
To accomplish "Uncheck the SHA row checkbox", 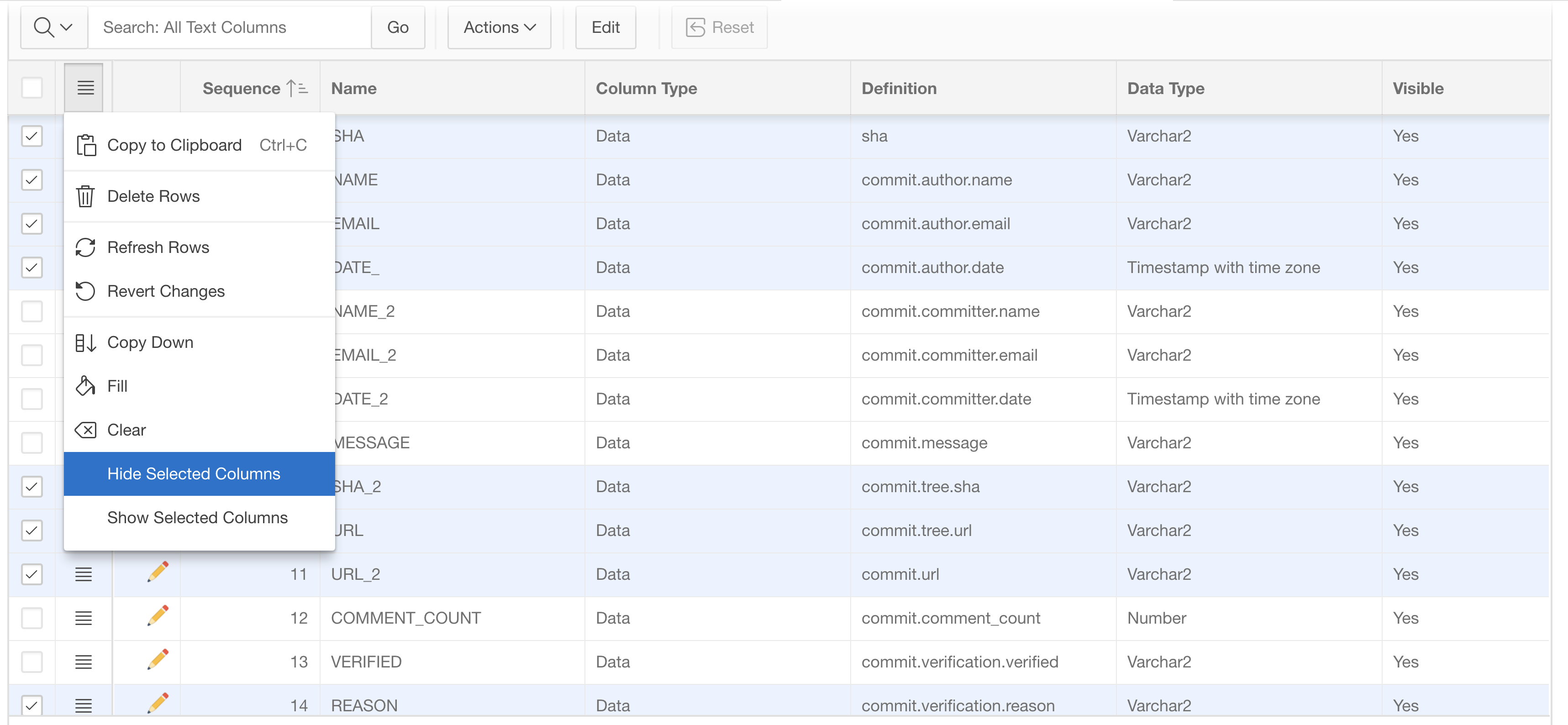I will point(32,136).
